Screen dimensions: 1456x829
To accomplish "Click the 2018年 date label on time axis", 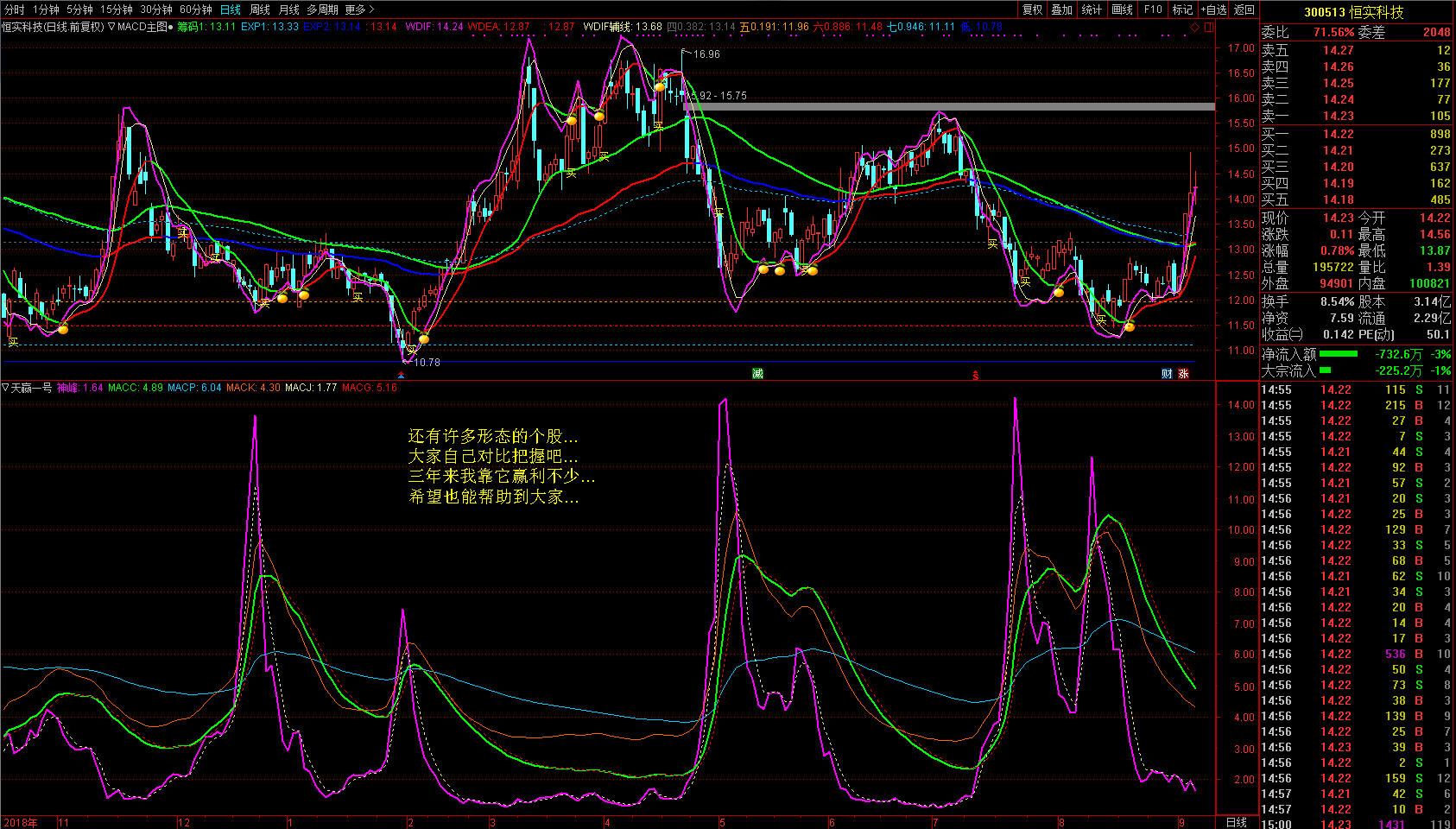I will 20,822.
